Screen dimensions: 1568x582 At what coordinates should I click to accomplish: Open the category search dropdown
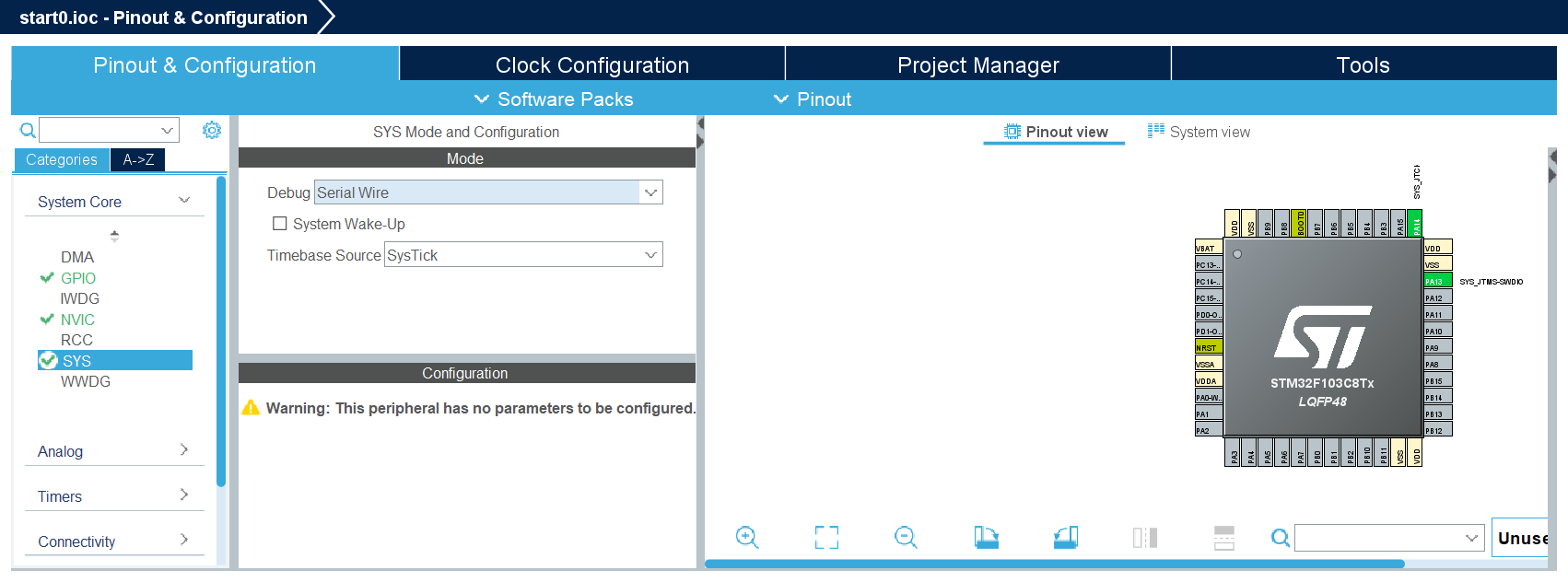point(167,131)
